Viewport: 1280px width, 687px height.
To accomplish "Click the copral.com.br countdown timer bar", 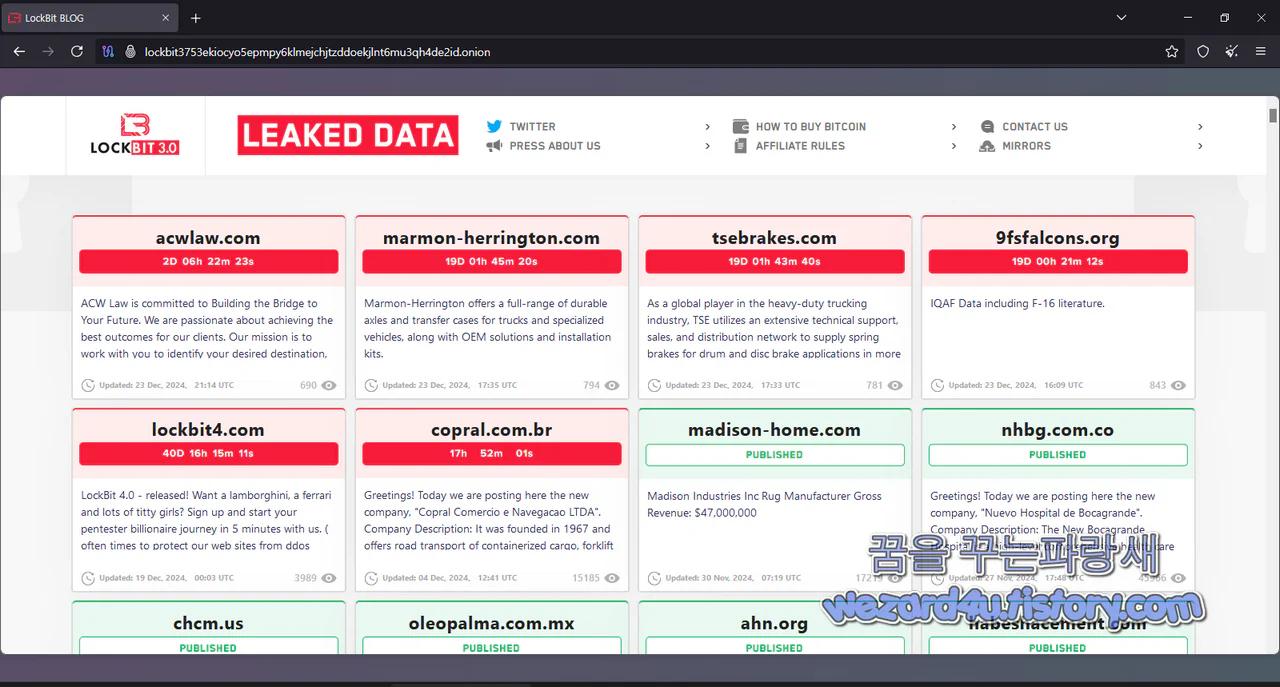I will 491,454.
